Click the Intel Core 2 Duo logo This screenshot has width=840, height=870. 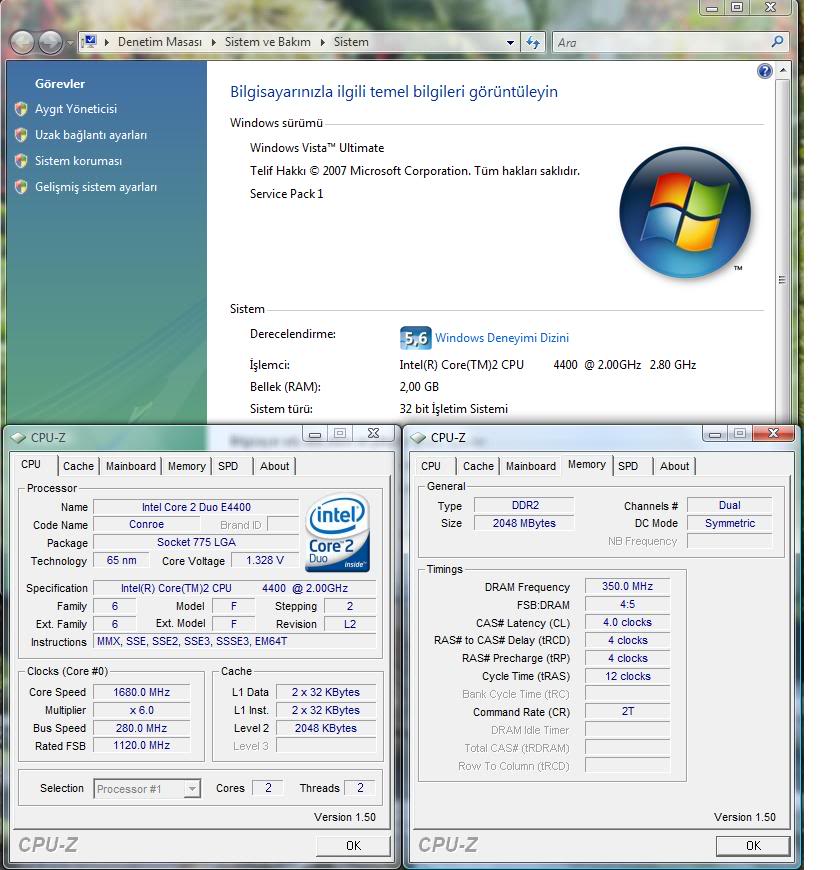click(x=337, y=533)
